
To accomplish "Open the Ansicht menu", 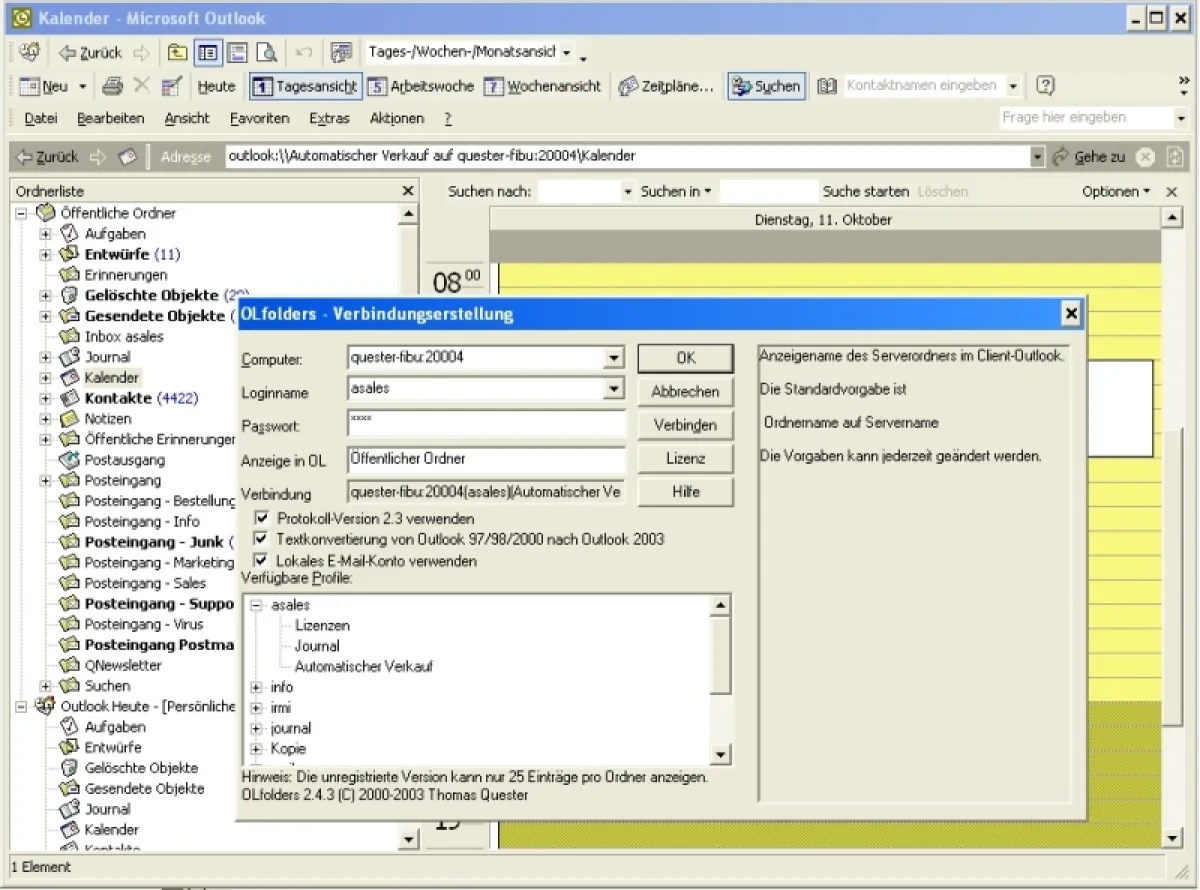I will point(187,118).
